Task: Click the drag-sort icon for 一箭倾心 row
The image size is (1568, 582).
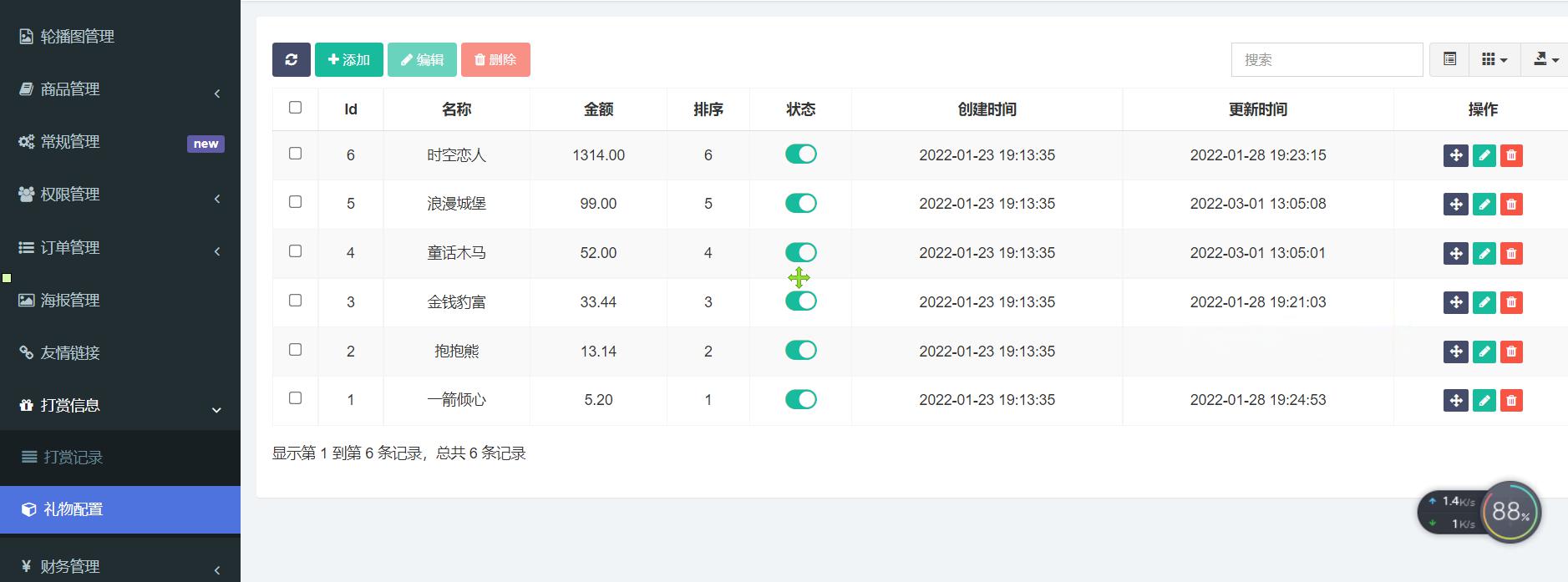Action: point(1455,401)
